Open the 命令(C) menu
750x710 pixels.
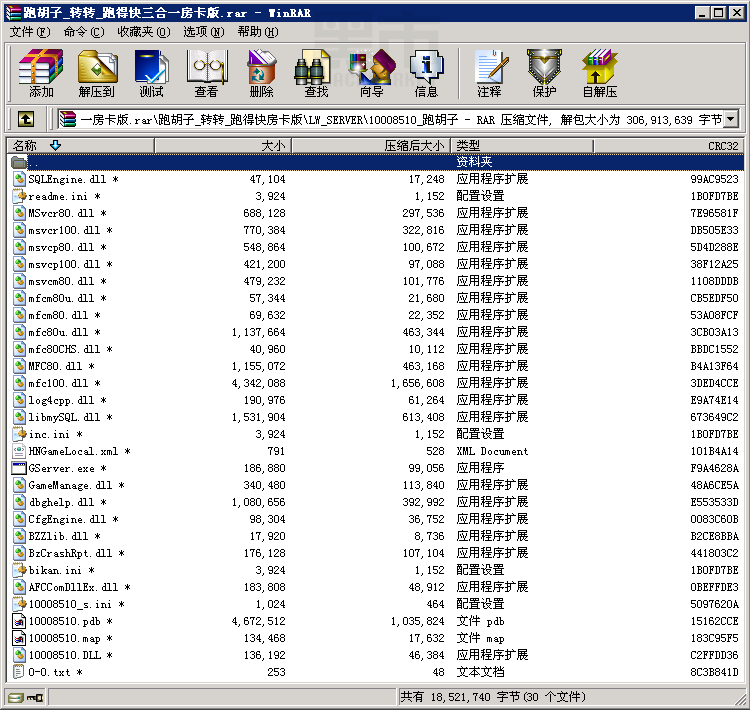84,32
